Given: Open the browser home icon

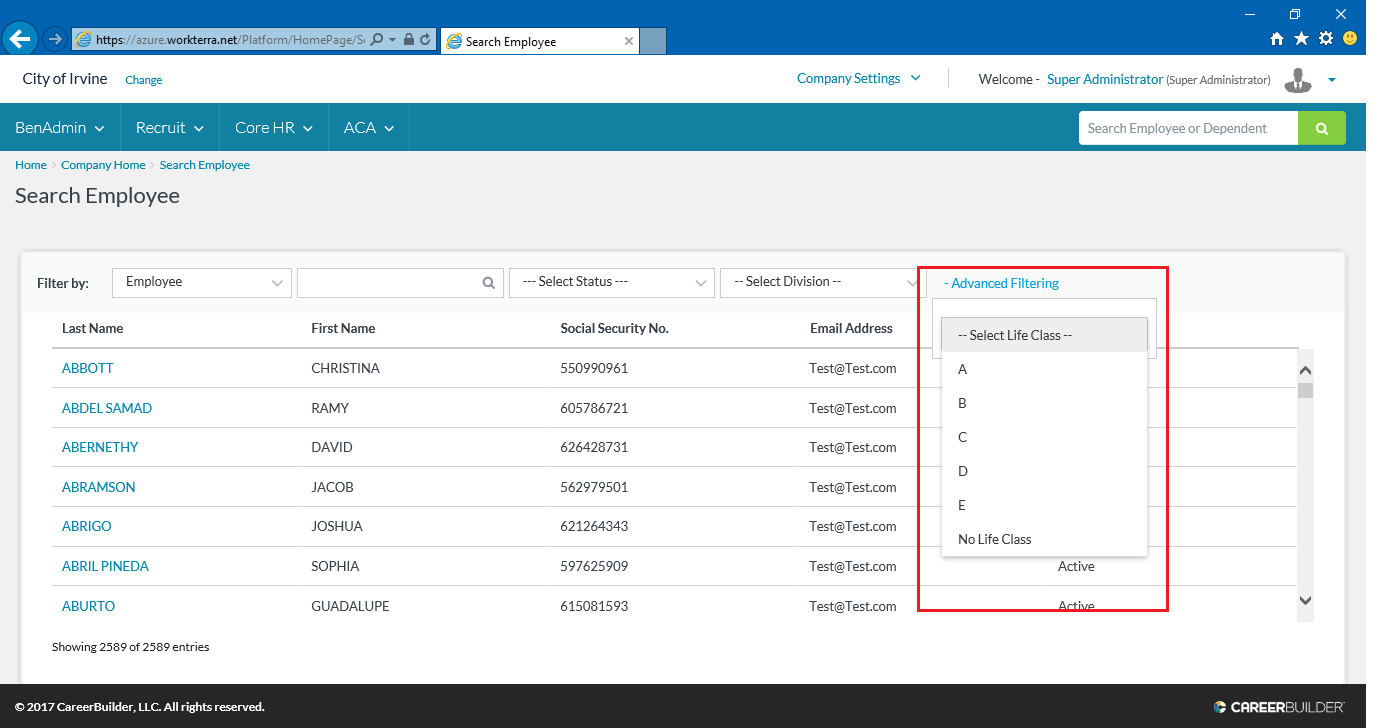Looking at the screenshot, I should [1276, 39].
